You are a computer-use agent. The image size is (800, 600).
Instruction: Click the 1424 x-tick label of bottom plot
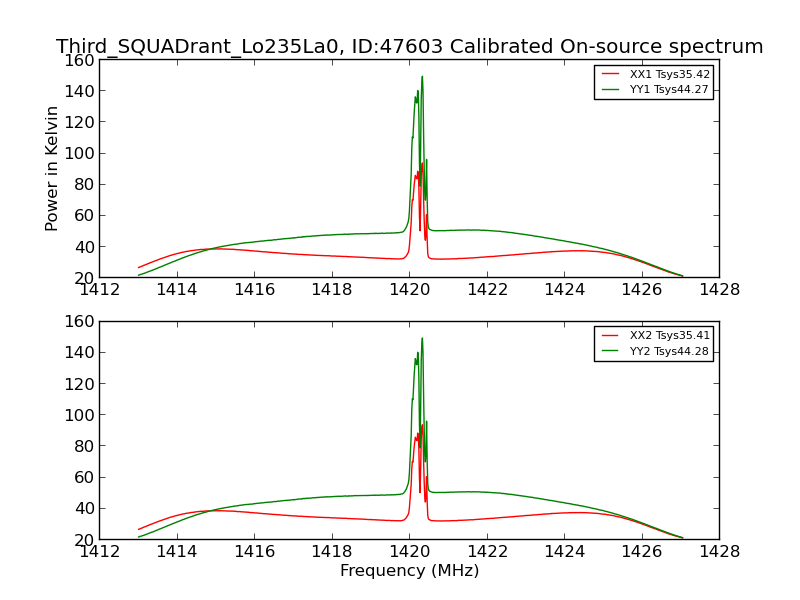565,552
